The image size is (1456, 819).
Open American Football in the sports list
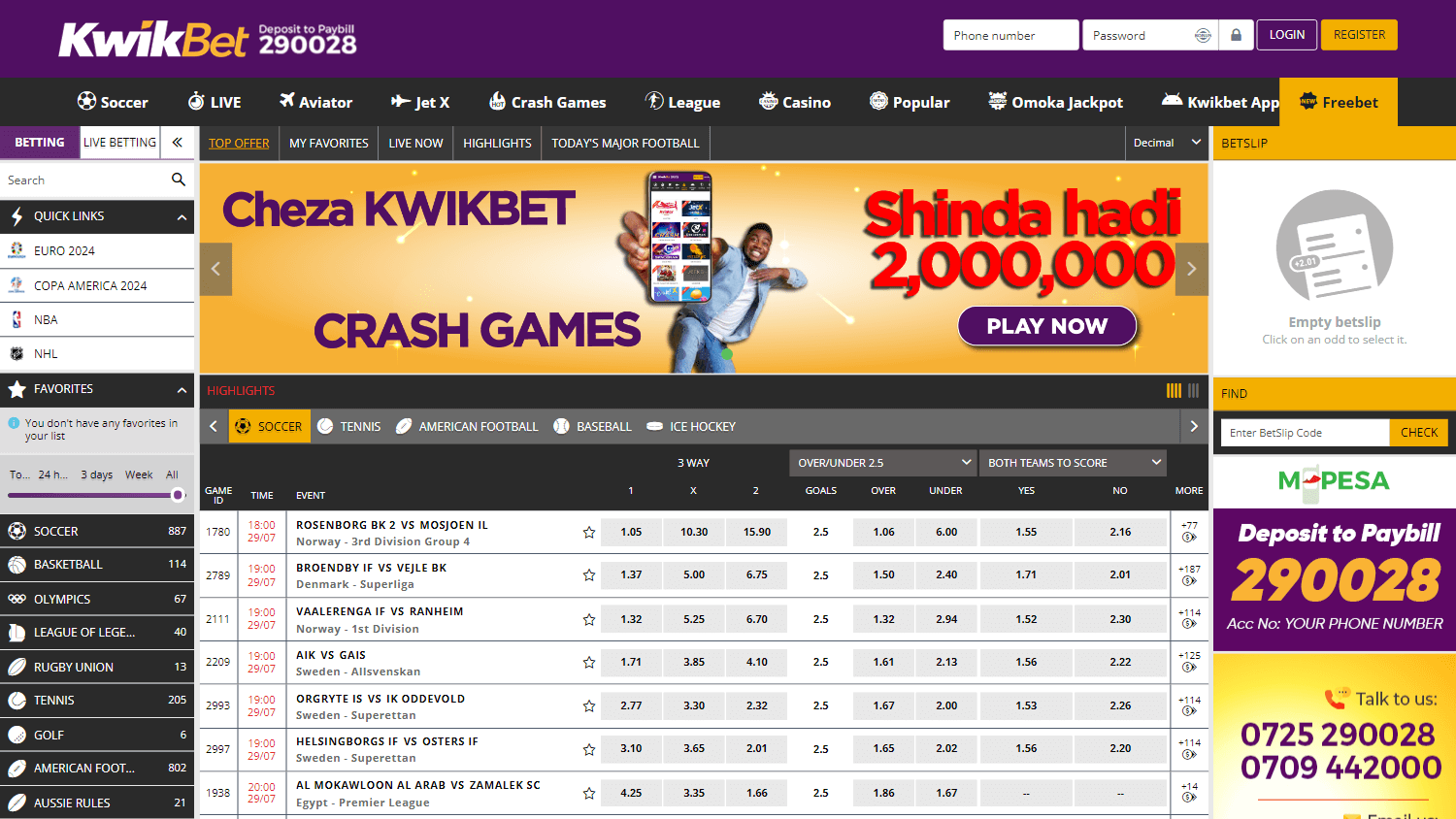tap(97, 768)
